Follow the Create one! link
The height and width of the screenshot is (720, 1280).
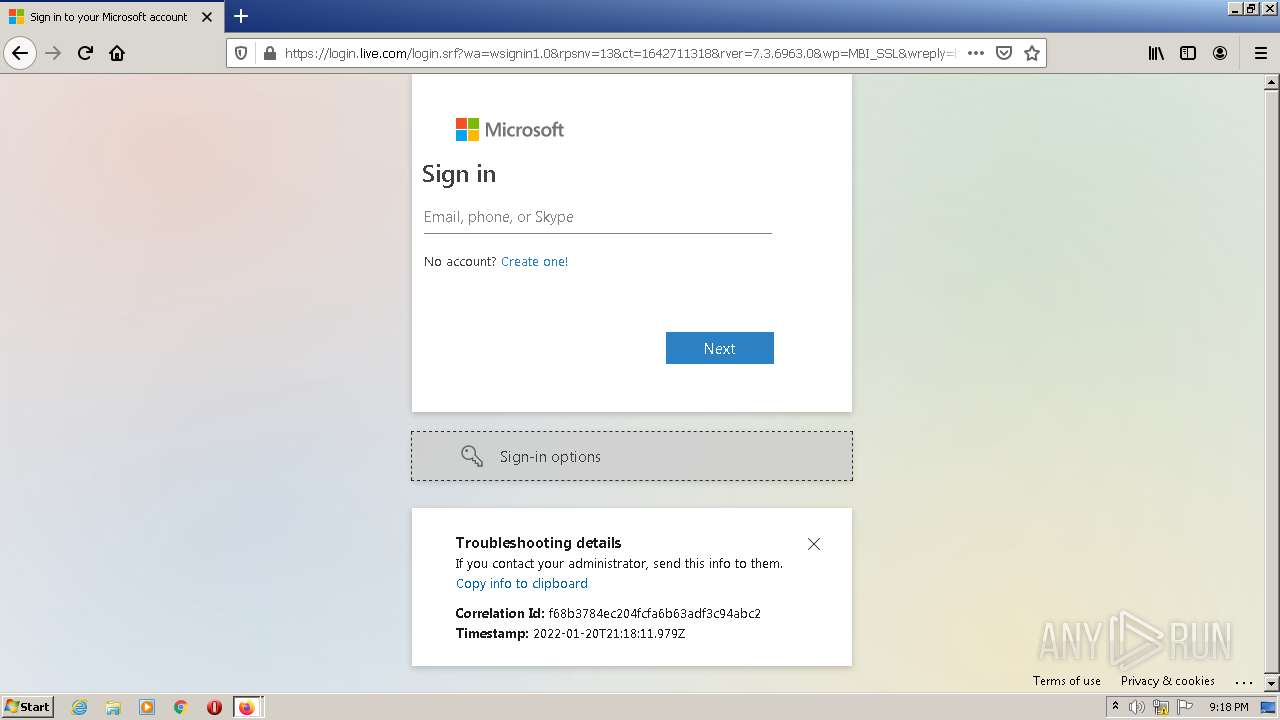[534, 262]
